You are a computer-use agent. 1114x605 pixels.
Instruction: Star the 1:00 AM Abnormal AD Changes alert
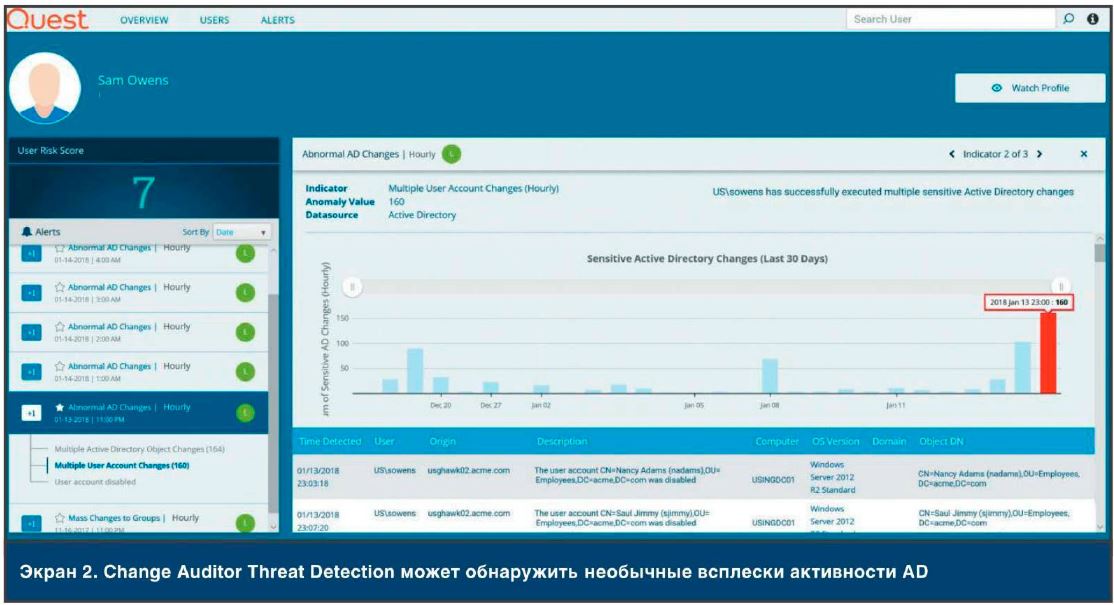click(60, 366)
